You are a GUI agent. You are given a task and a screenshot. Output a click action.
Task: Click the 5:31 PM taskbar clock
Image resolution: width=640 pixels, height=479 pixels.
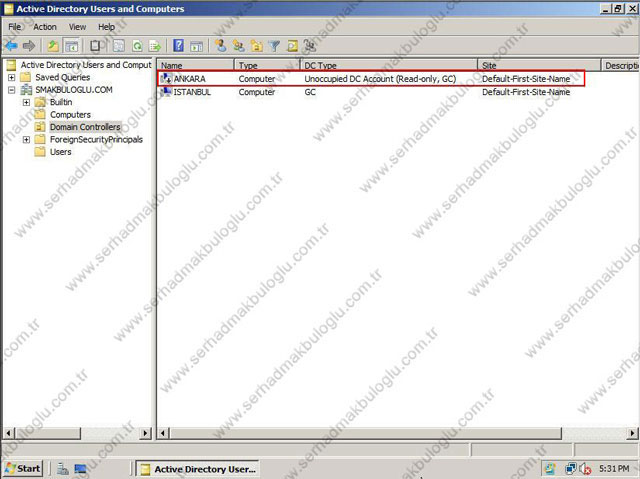point(614,468)
